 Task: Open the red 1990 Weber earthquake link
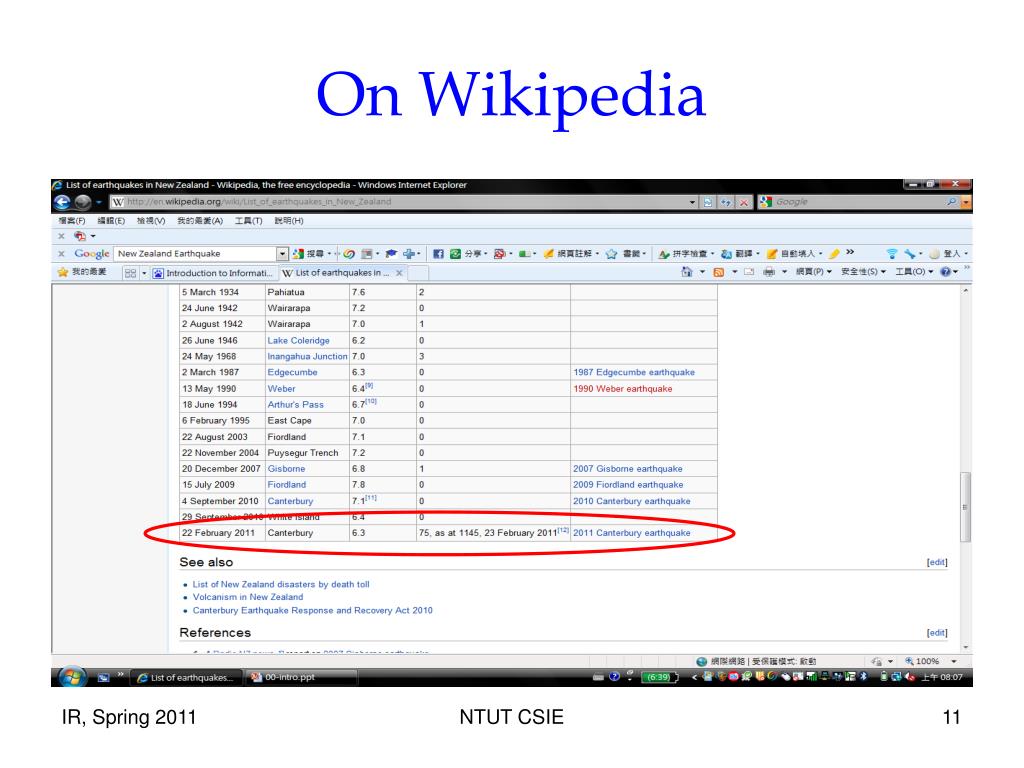click(622, 389)
